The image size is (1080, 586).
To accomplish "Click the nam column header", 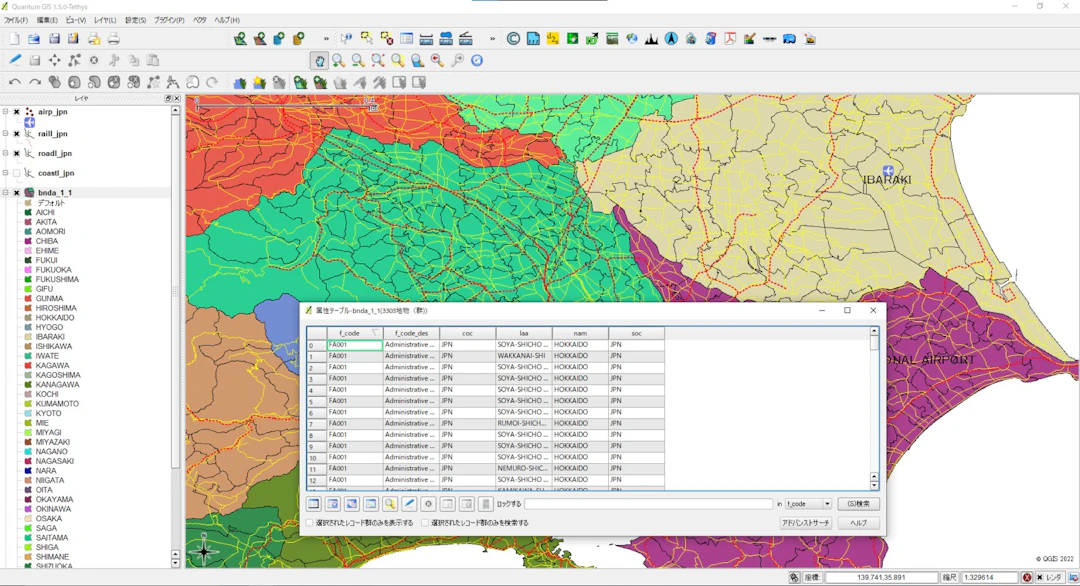I will pos(580,333).
